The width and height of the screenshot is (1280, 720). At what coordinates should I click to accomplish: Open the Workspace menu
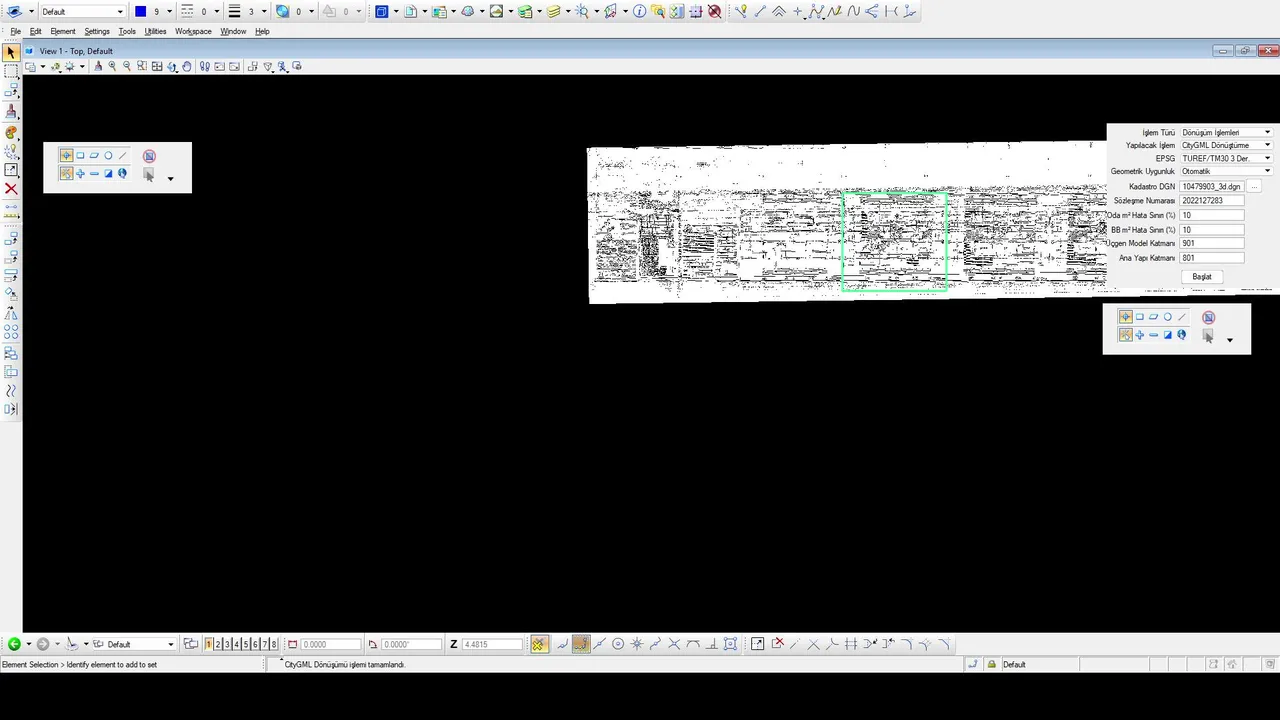[193, 31]
